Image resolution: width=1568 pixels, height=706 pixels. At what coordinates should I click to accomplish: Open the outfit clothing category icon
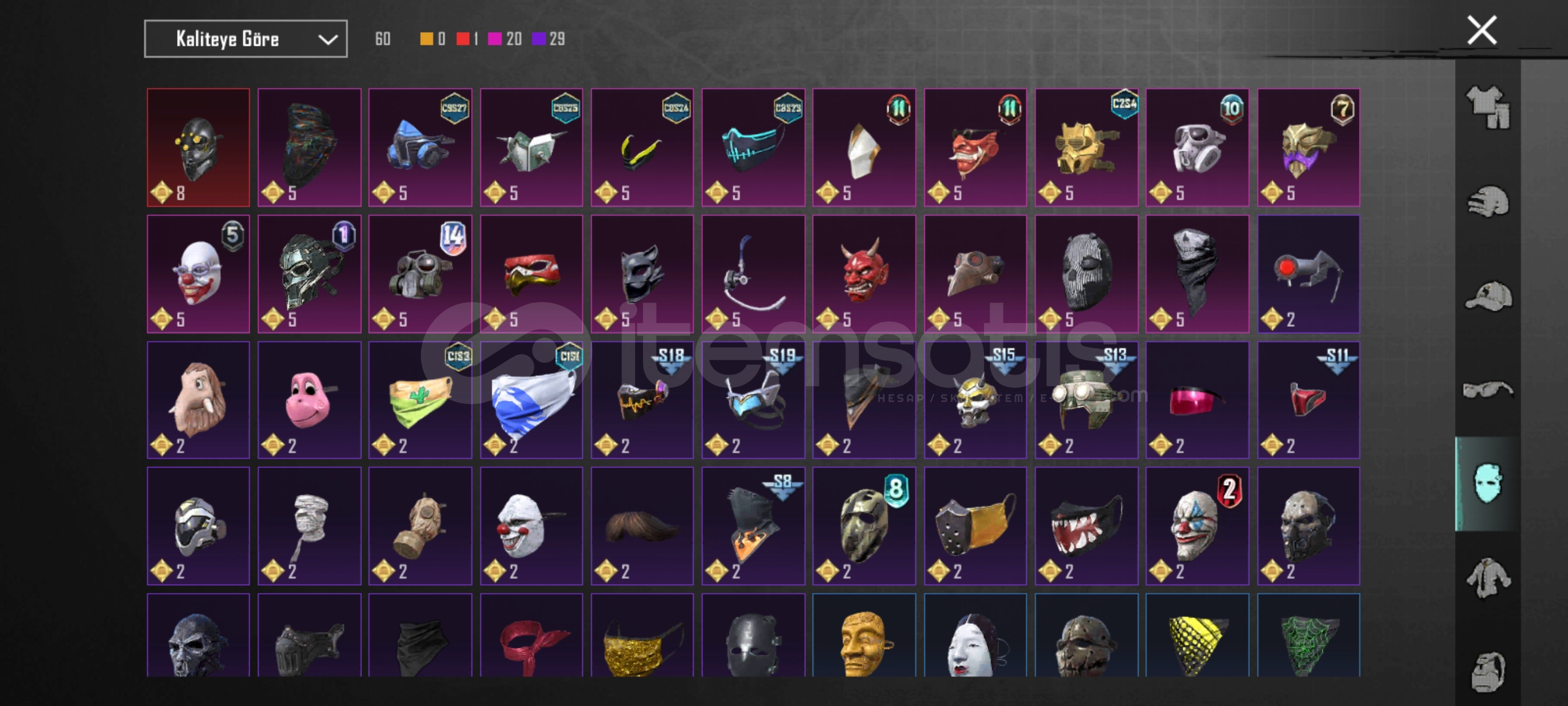click(x=1488, y=108)
